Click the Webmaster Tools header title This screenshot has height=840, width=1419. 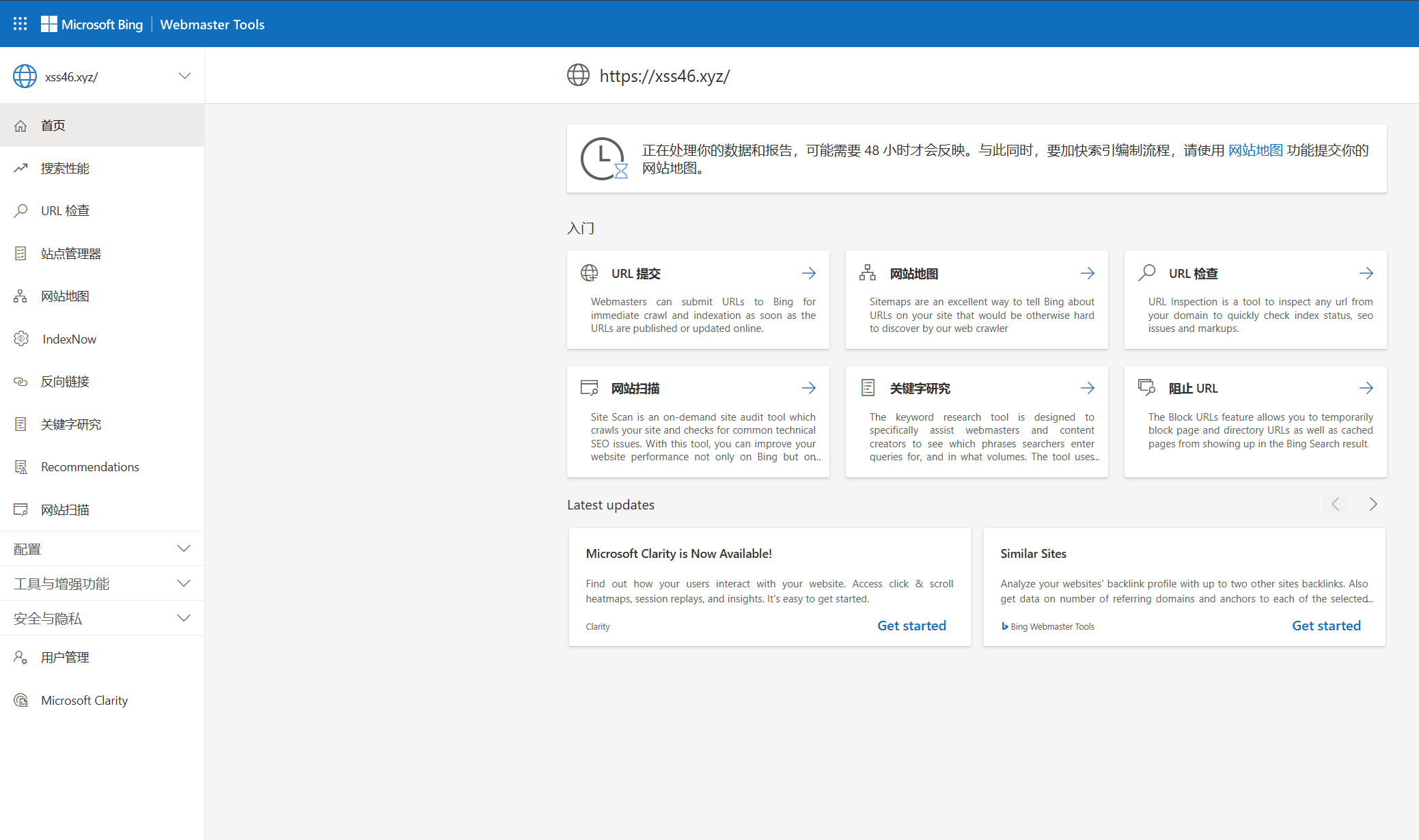pos(212,25)
